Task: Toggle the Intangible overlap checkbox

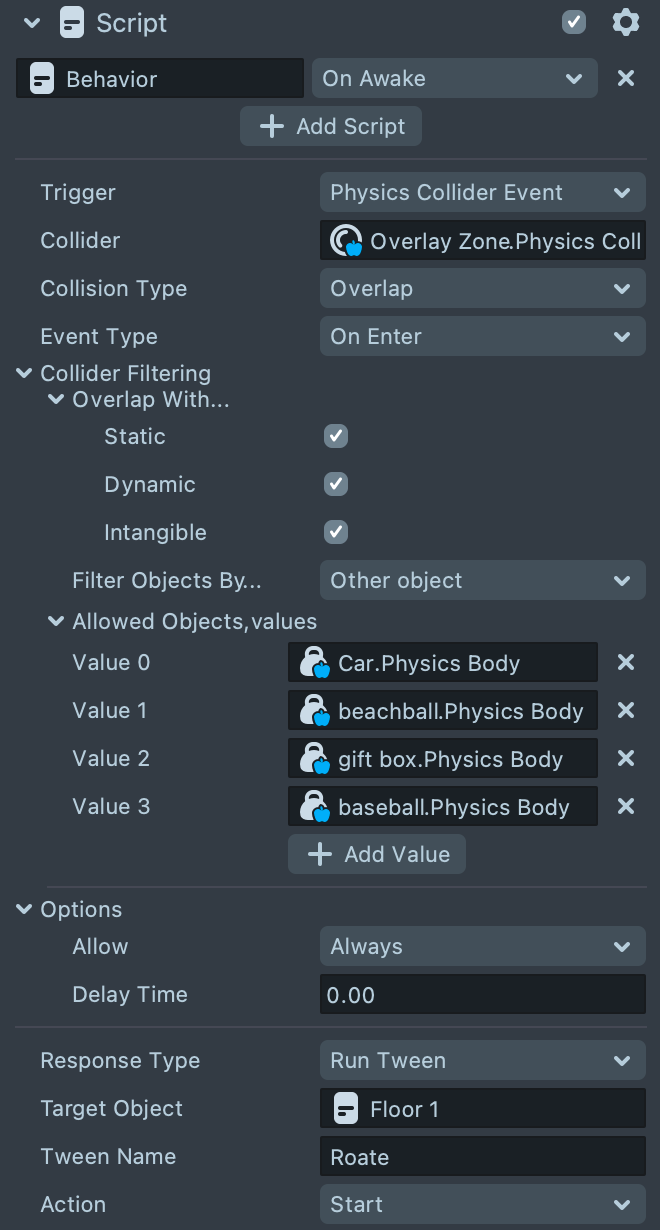Action: 336,532
